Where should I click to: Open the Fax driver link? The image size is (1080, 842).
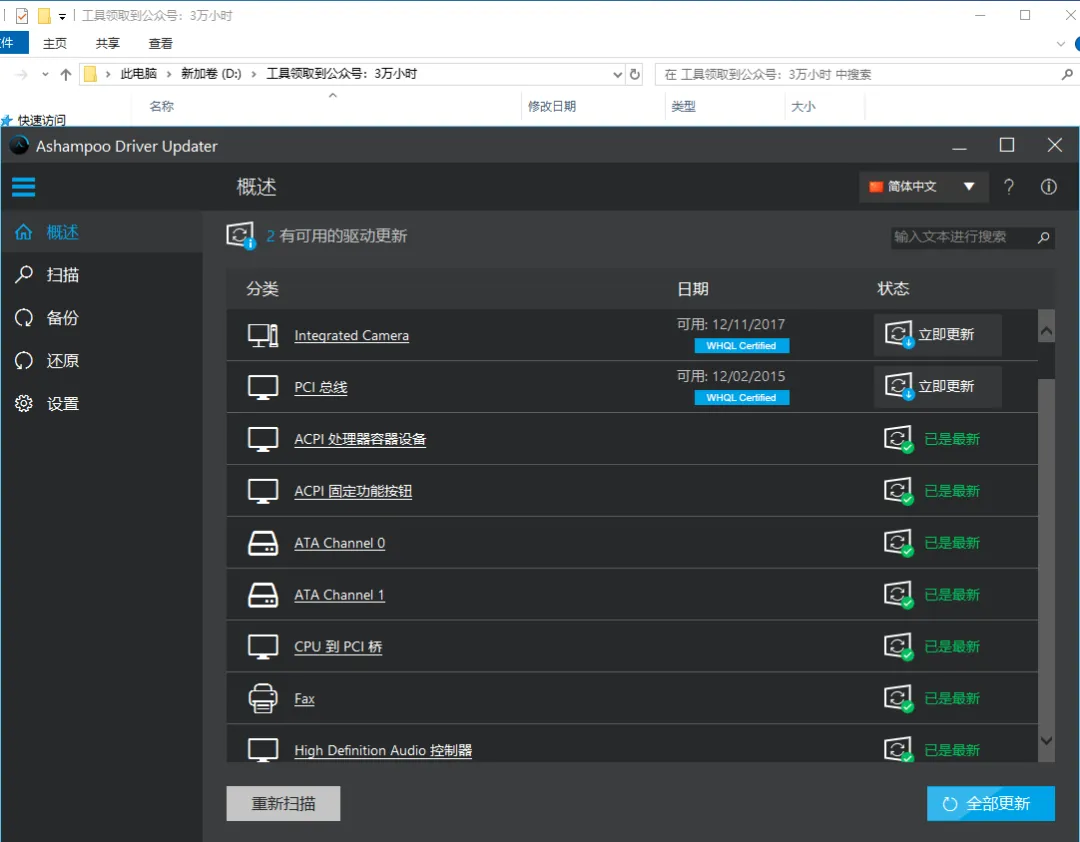click(304, 698)
